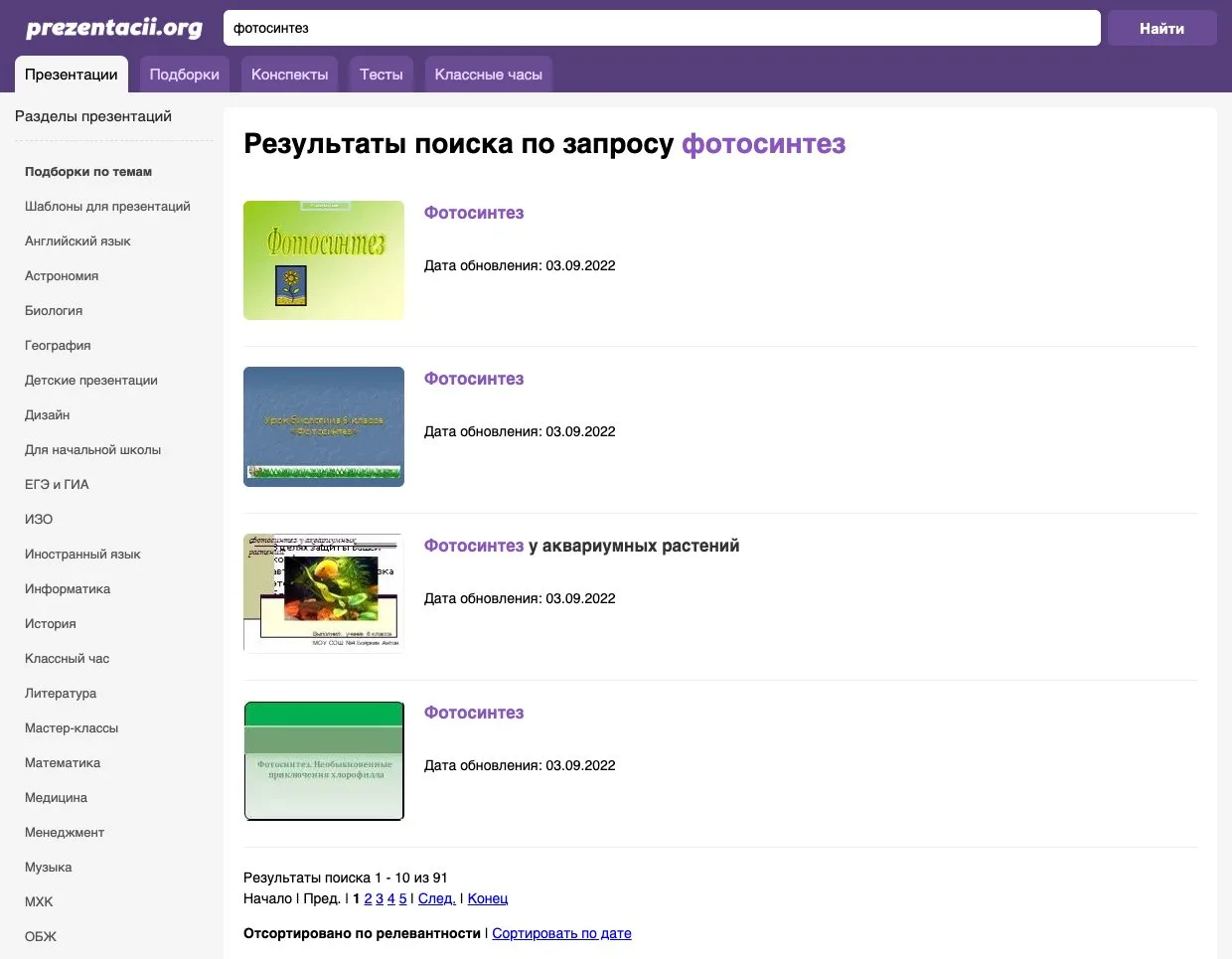
Task: Focus the search field containing "фотосинтез"
Action: 662,28
